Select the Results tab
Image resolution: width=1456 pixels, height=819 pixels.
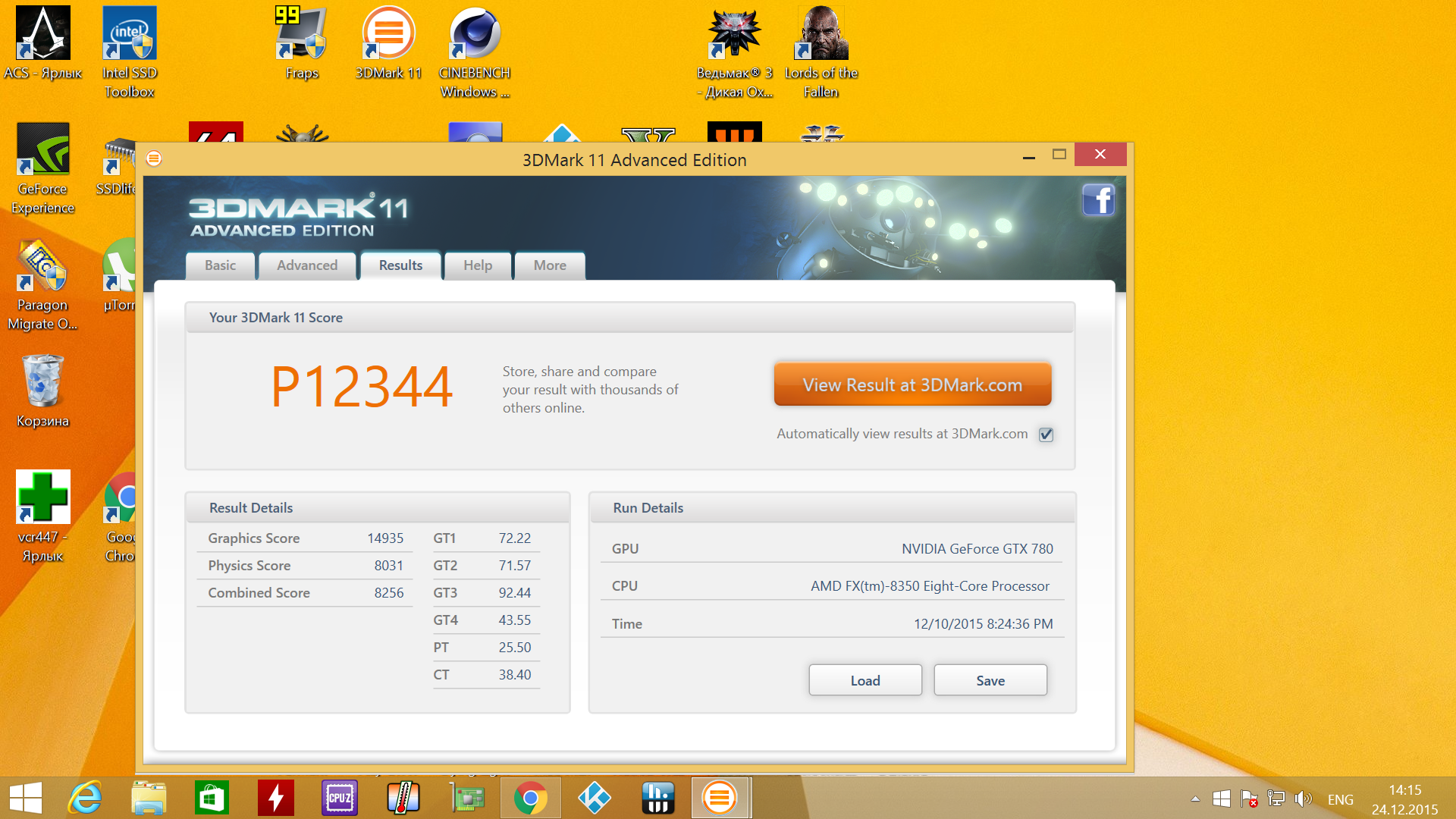[x=400, y=265]
